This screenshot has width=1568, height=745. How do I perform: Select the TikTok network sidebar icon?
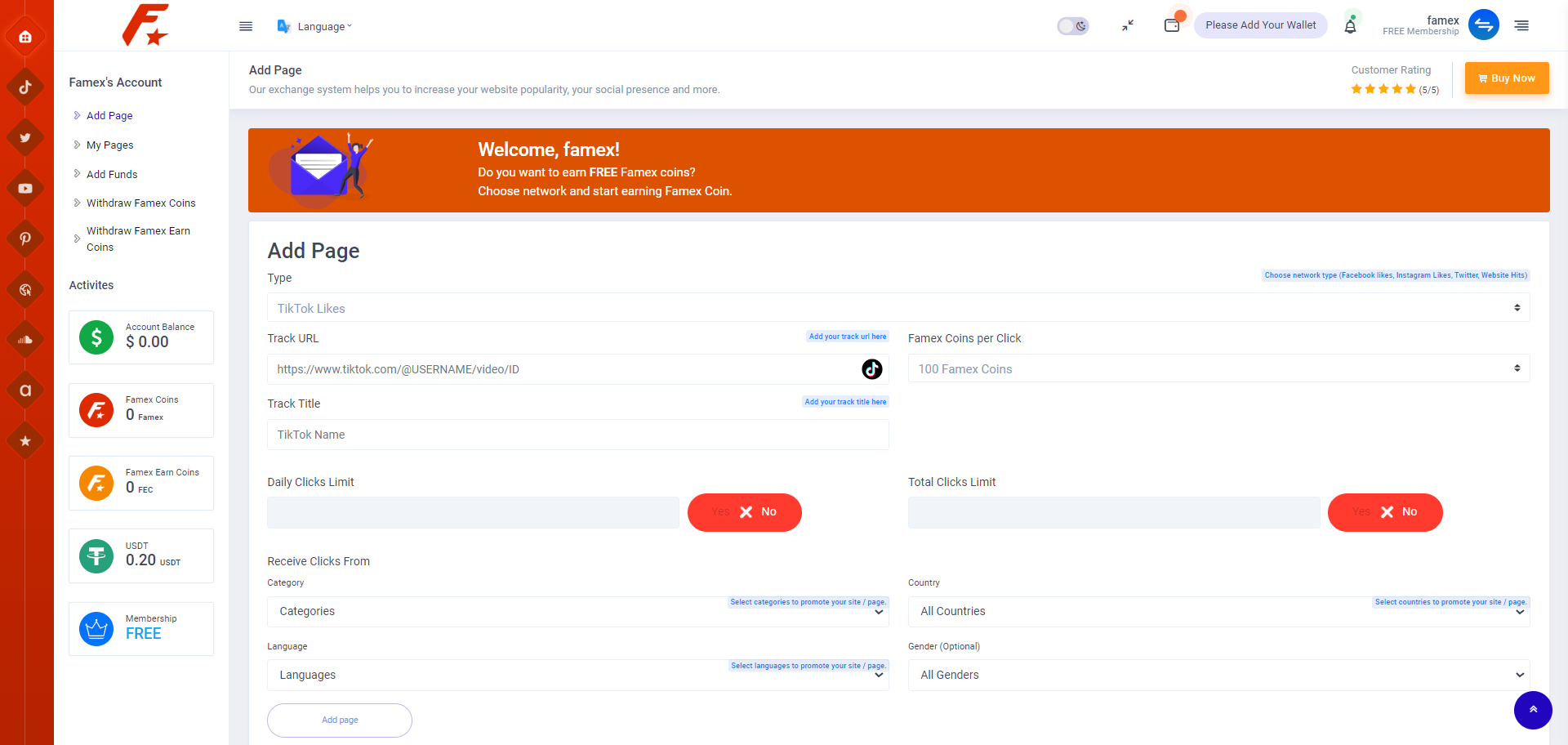coord(25,87)
